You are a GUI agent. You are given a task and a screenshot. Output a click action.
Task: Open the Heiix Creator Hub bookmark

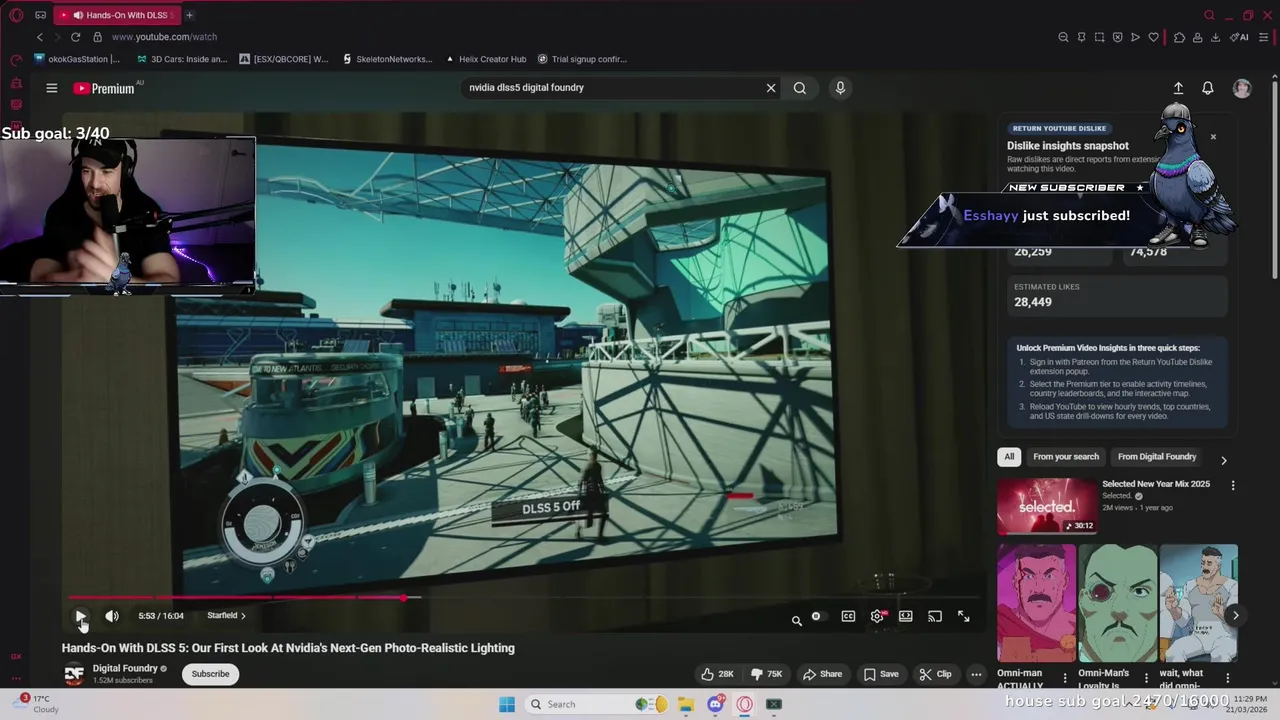[x=486, y=59]
